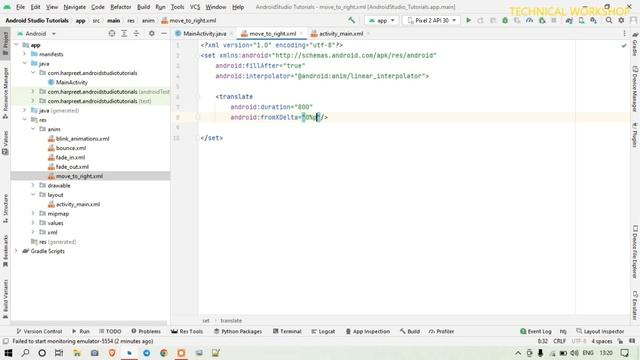Open the Terminal tool window
Screen dimensions: 640x360
click(x=287, y=331)
